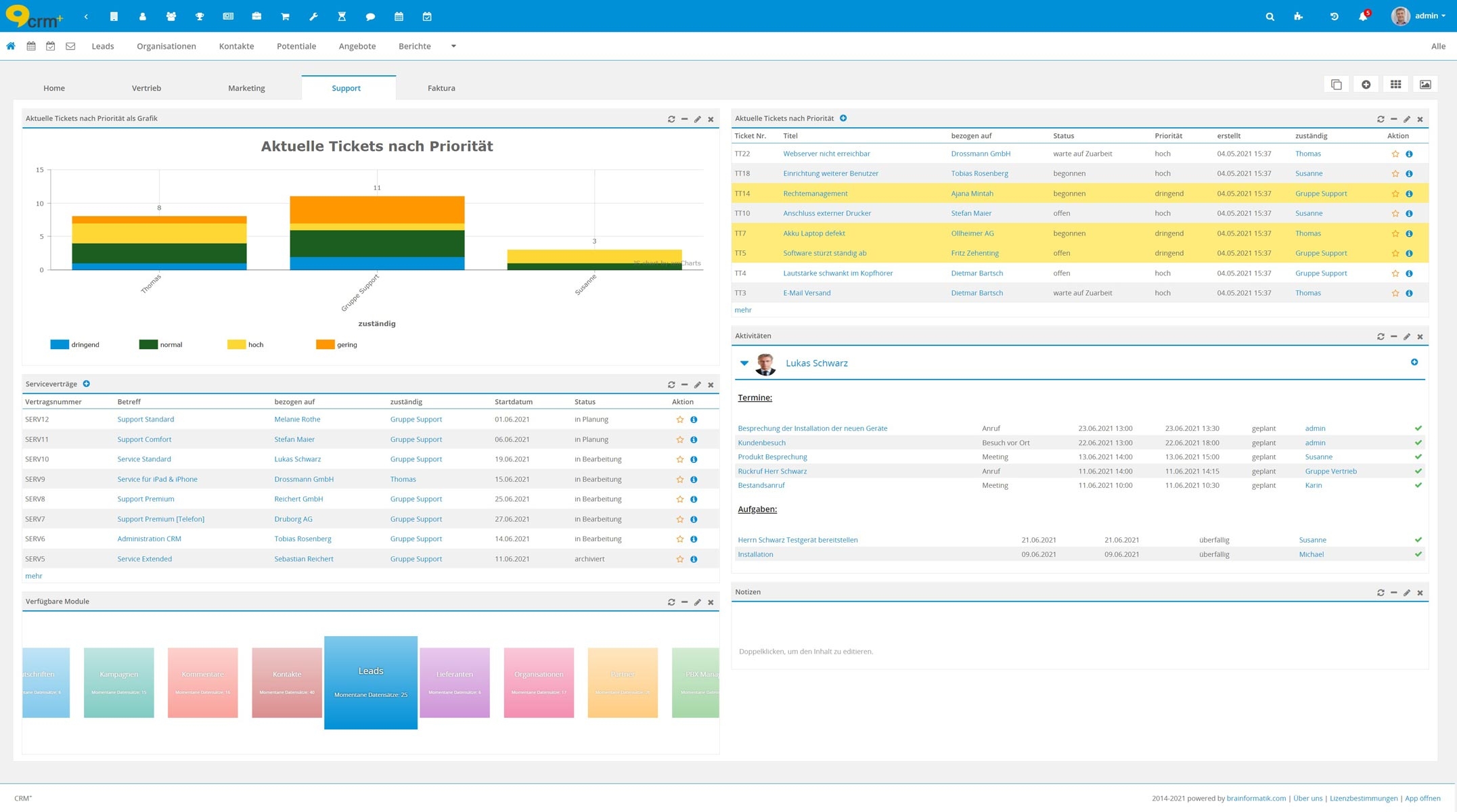Click the search magnifier icon

[x=1270, y=16]
